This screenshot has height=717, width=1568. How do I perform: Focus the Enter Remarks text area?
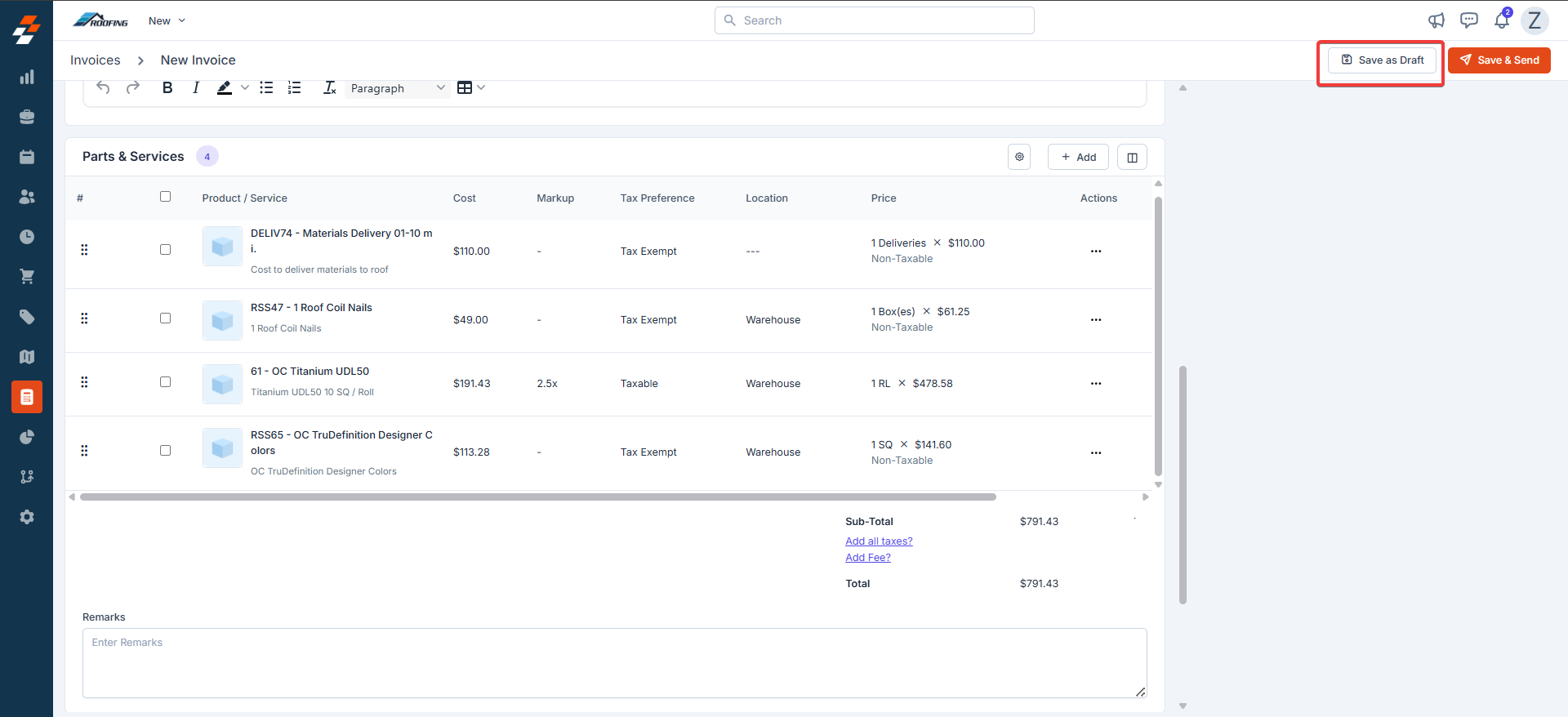614,663
